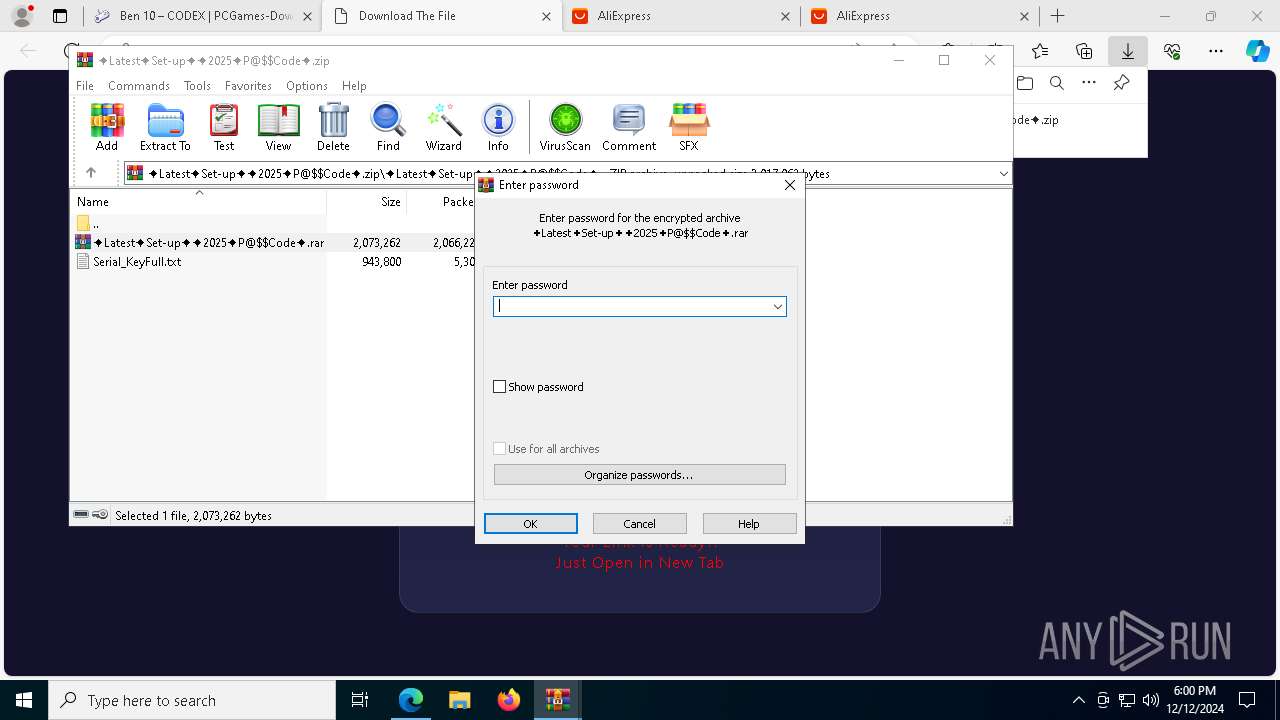Enable the Show password checkbox
The image size is (1280, 720).
point(500,387)
